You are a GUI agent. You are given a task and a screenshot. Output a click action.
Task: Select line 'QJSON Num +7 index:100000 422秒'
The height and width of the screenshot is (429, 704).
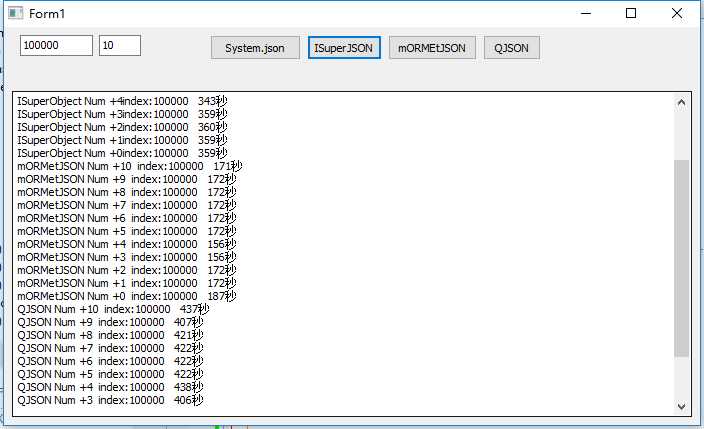(110, 349)
